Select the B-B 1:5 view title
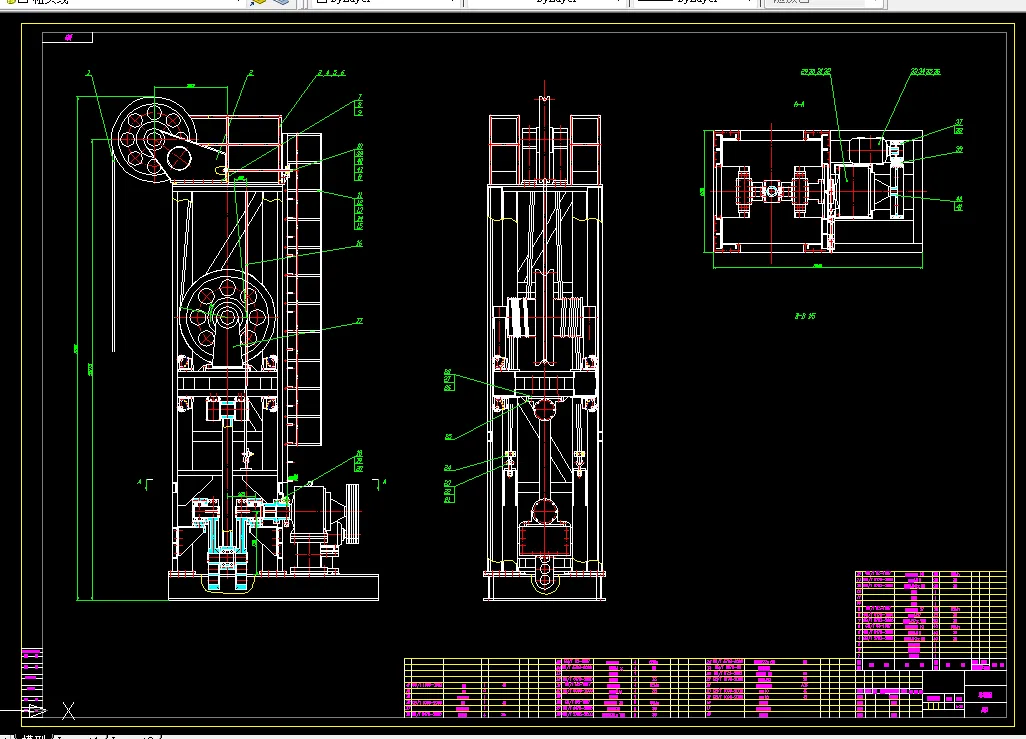The image size is (1026, 739). pos(805,315)
